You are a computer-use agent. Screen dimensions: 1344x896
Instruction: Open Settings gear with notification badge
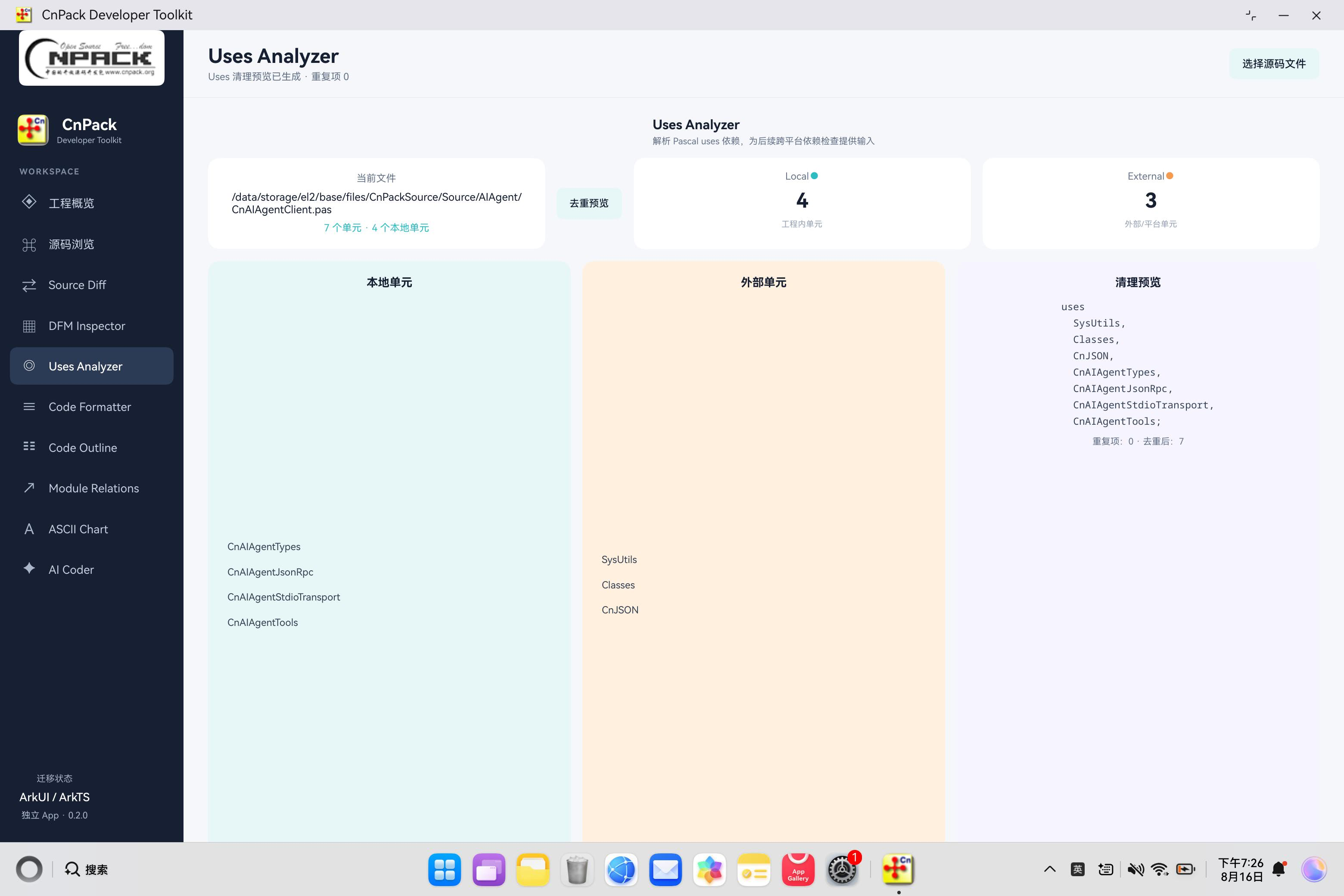tap(842, 869)
